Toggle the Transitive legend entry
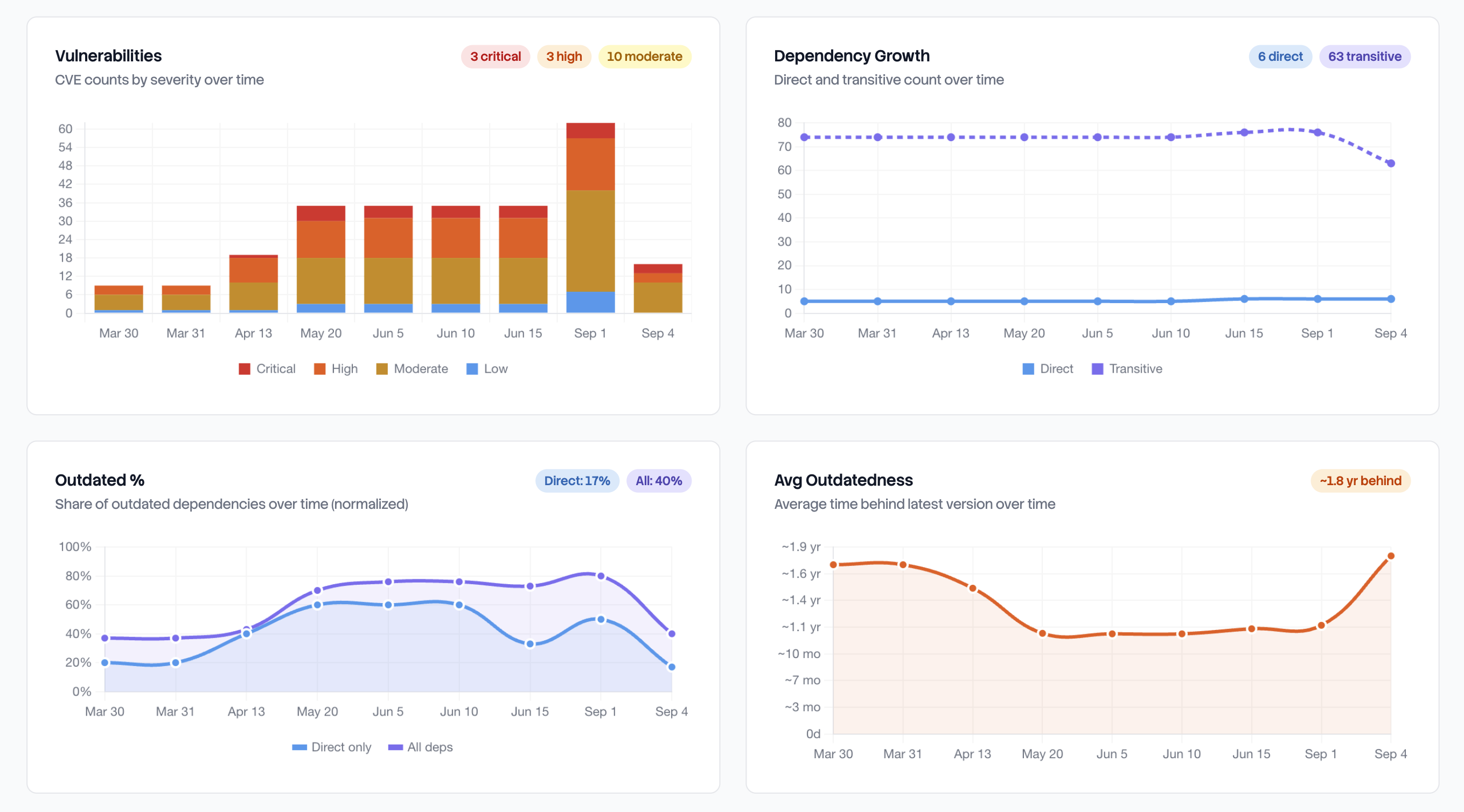 [x=1126, y=369]
